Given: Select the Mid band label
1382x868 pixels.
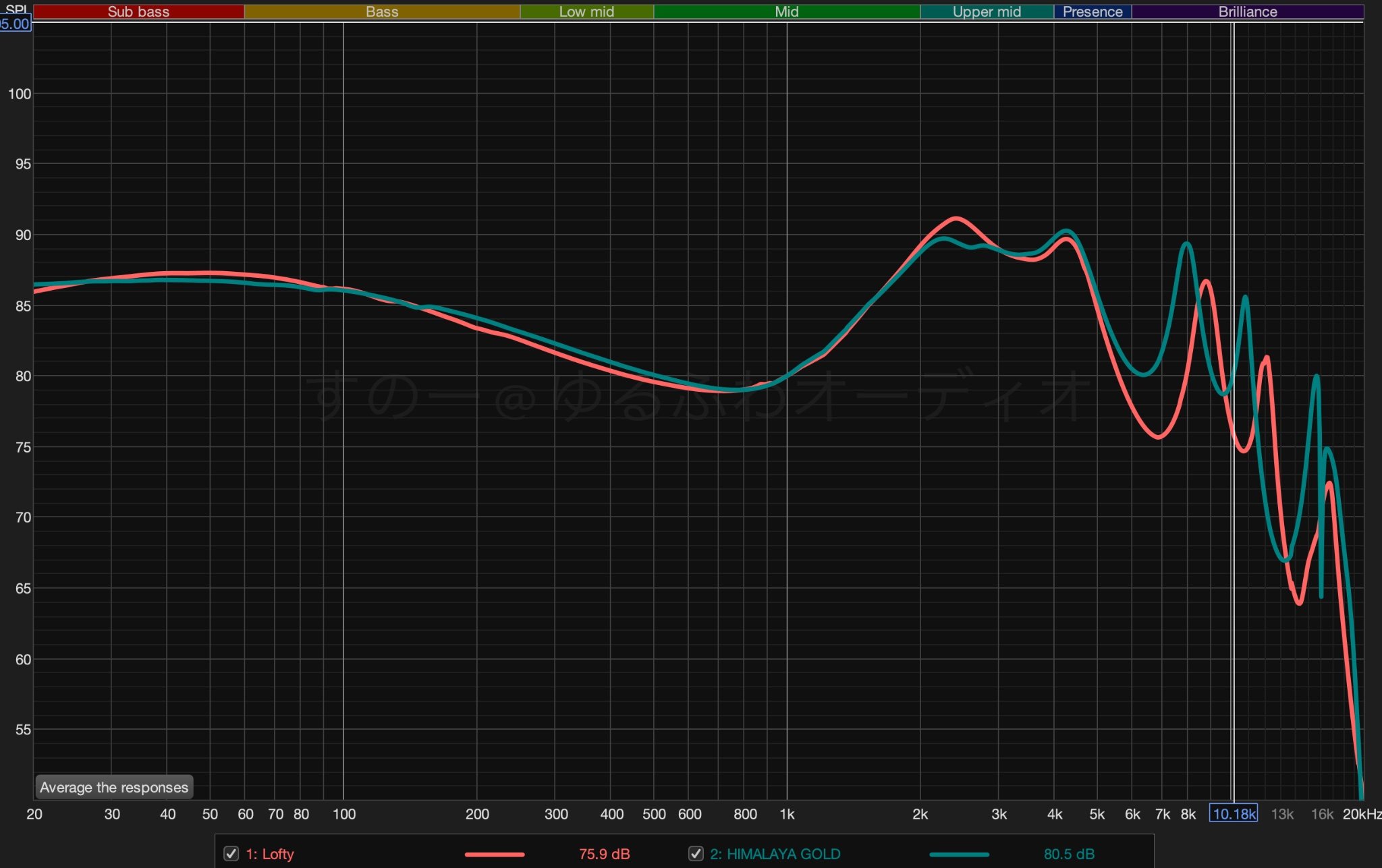Looking at the screenshot, I should 787,11.
